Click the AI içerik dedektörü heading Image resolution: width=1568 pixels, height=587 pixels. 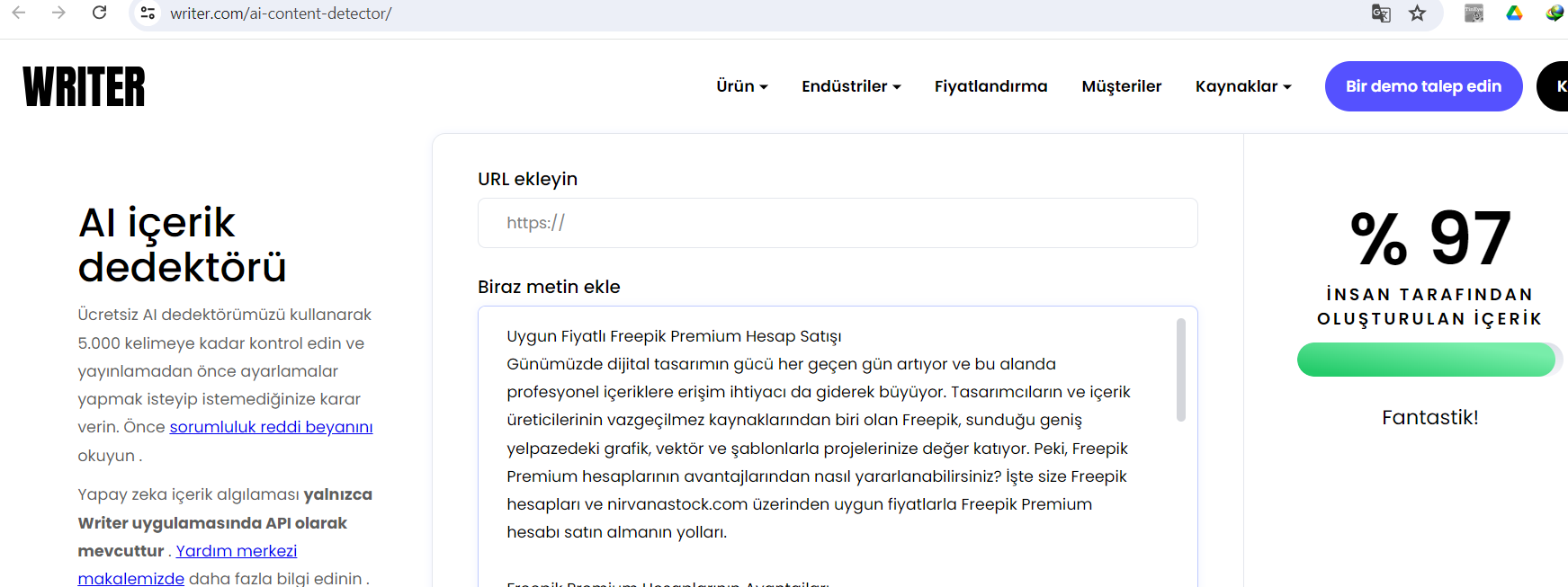[x=183, y=245]
